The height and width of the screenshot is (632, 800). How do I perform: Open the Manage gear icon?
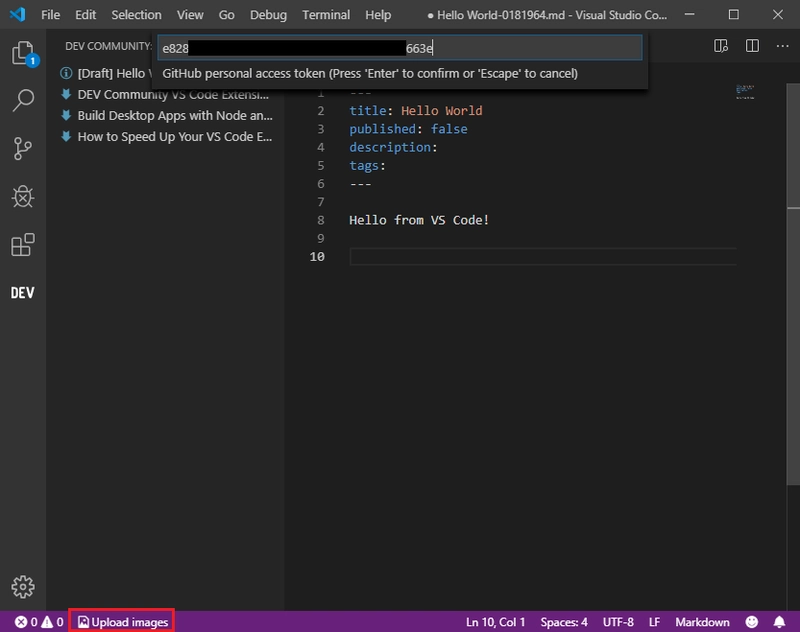[x=23, y=587]
